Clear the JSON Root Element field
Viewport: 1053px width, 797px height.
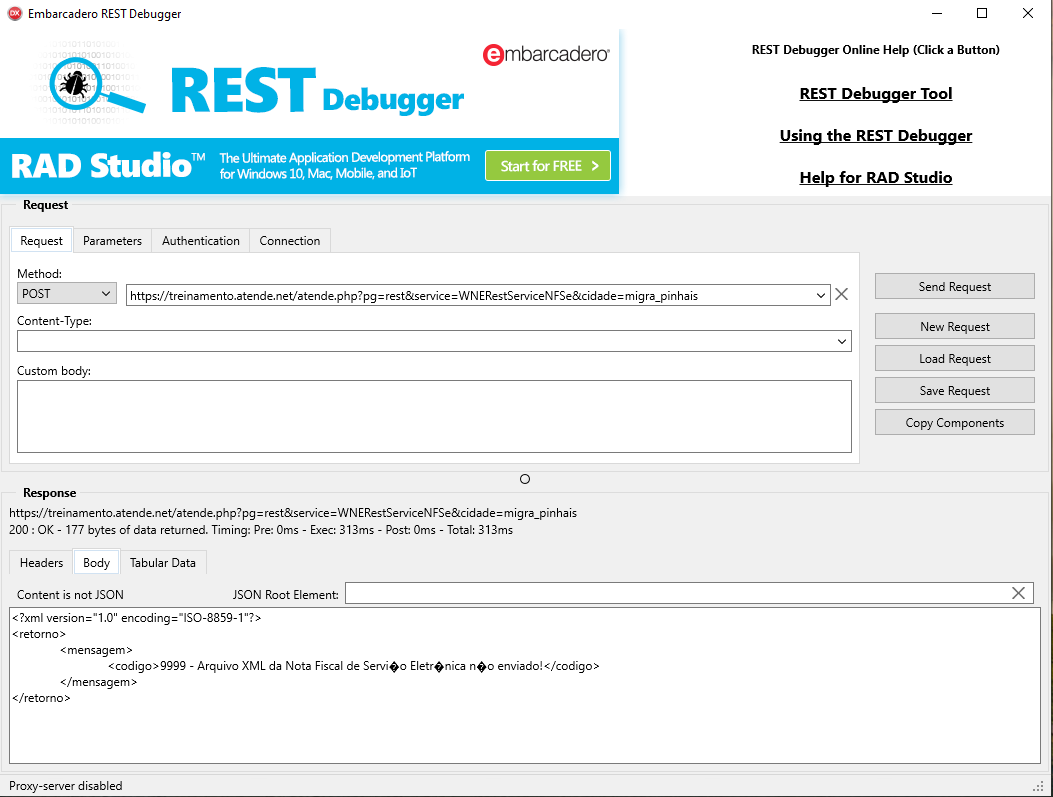(1018, 593)
